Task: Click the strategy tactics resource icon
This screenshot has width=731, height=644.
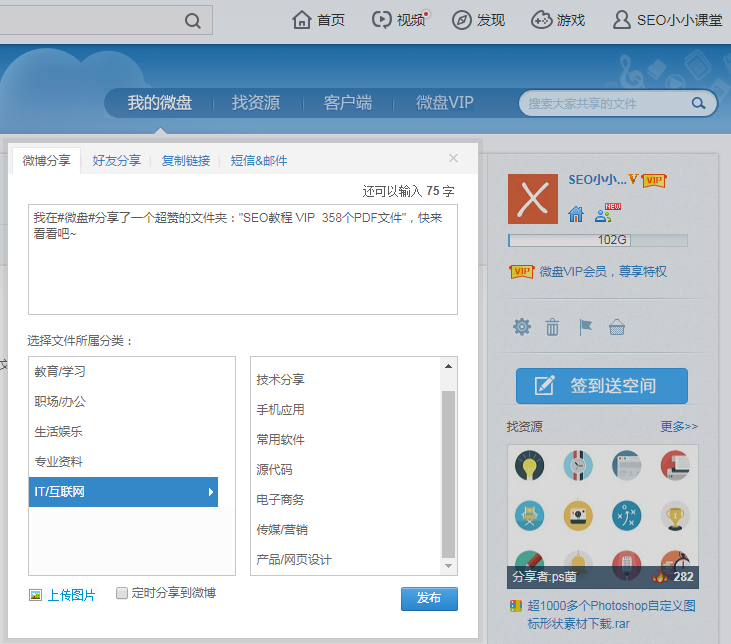Action: pyautogui.click(x=627, y=516)
